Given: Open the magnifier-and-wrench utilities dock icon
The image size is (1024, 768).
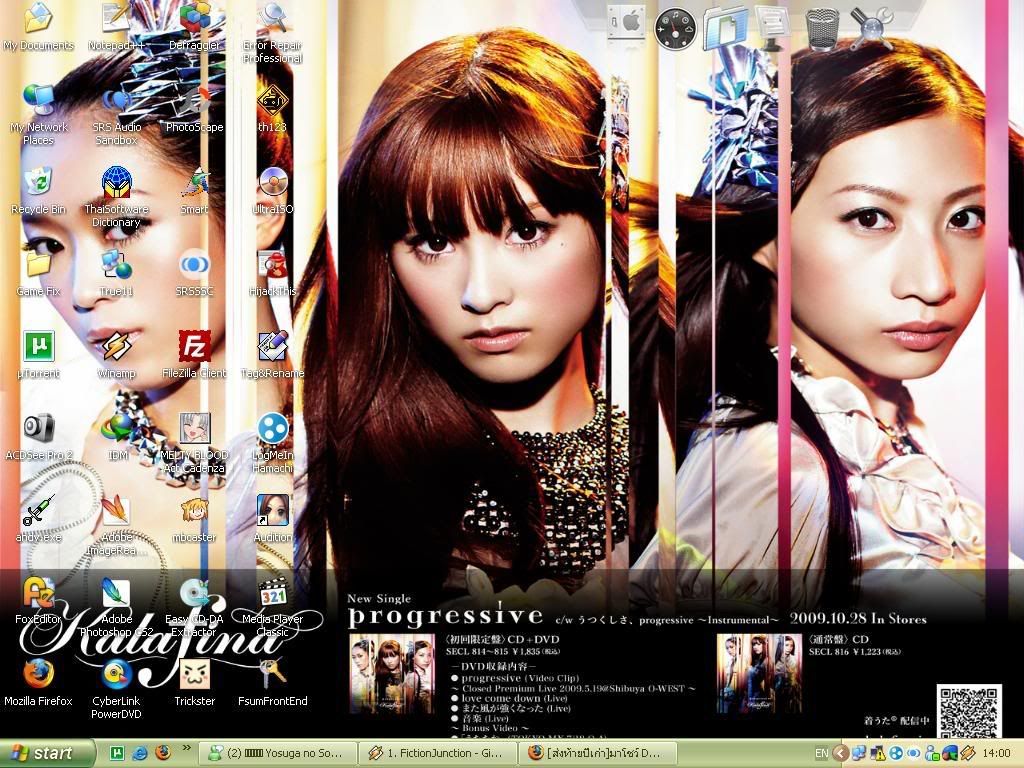Looking at the screenshot, I should [872, 28].
